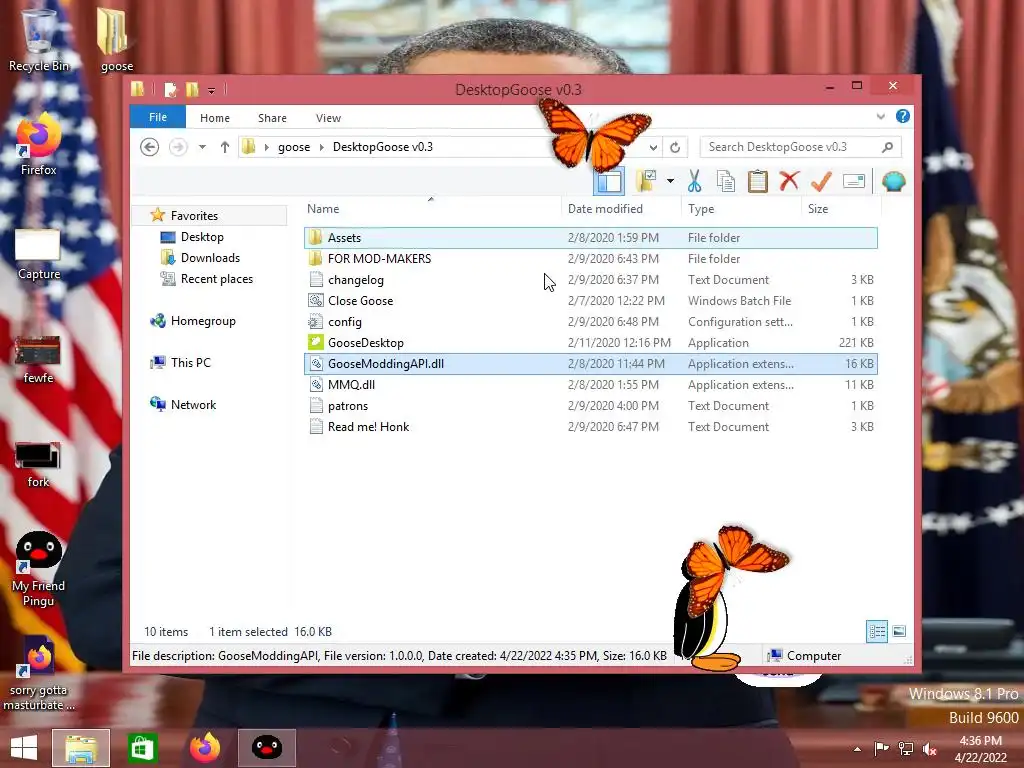
Task: Sort files by Size column header
Action: coord(840,209)
